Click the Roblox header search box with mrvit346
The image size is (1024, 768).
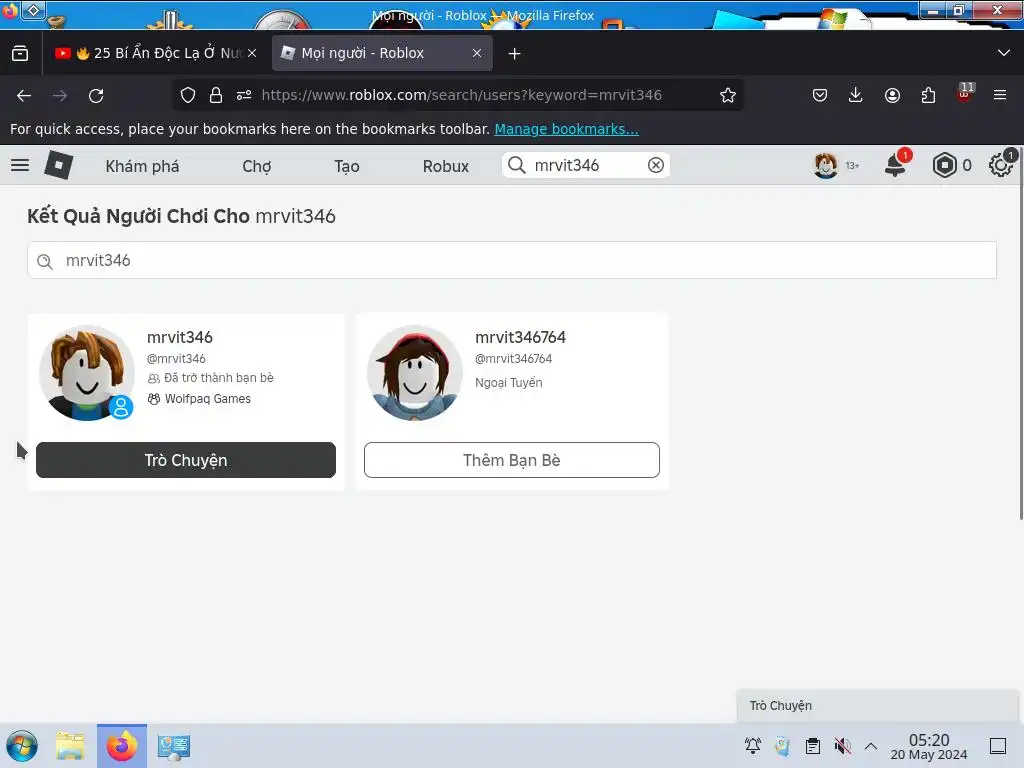click(x=585, y=165)
